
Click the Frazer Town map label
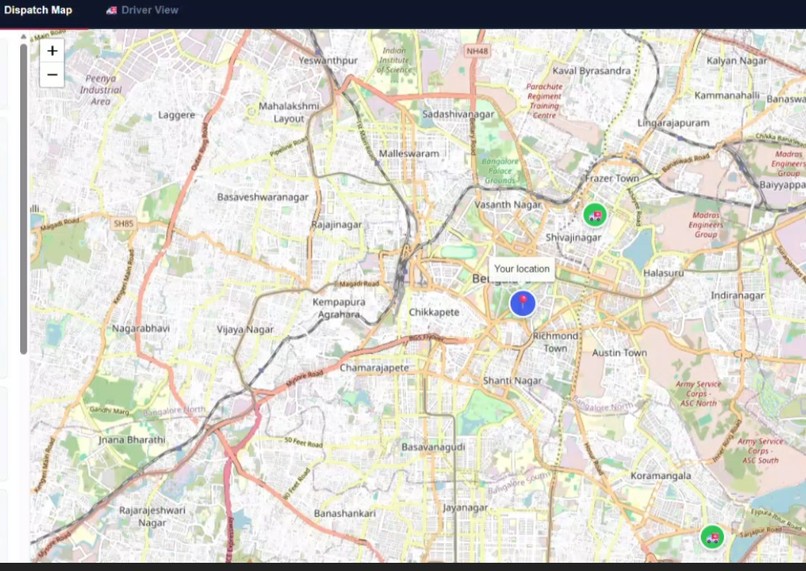pyautogui.click(x=612, y=178)
